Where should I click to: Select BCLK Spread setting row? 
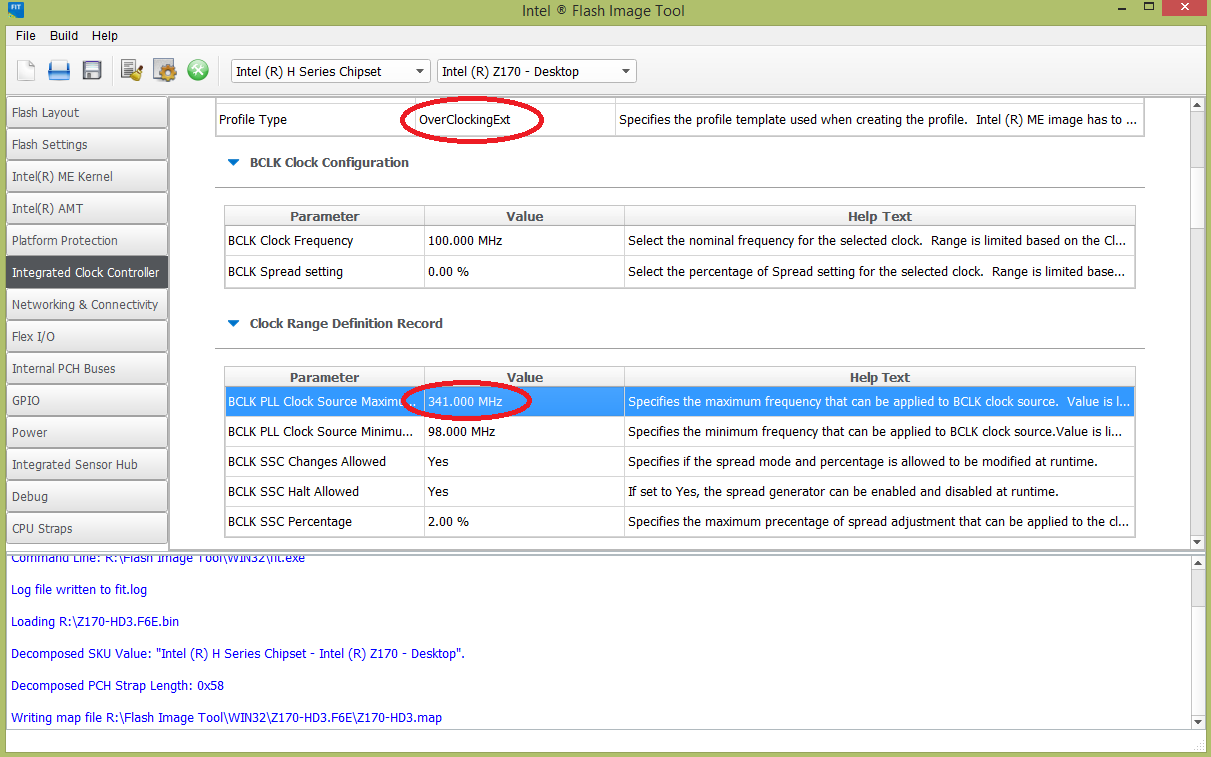coord(679,272)
